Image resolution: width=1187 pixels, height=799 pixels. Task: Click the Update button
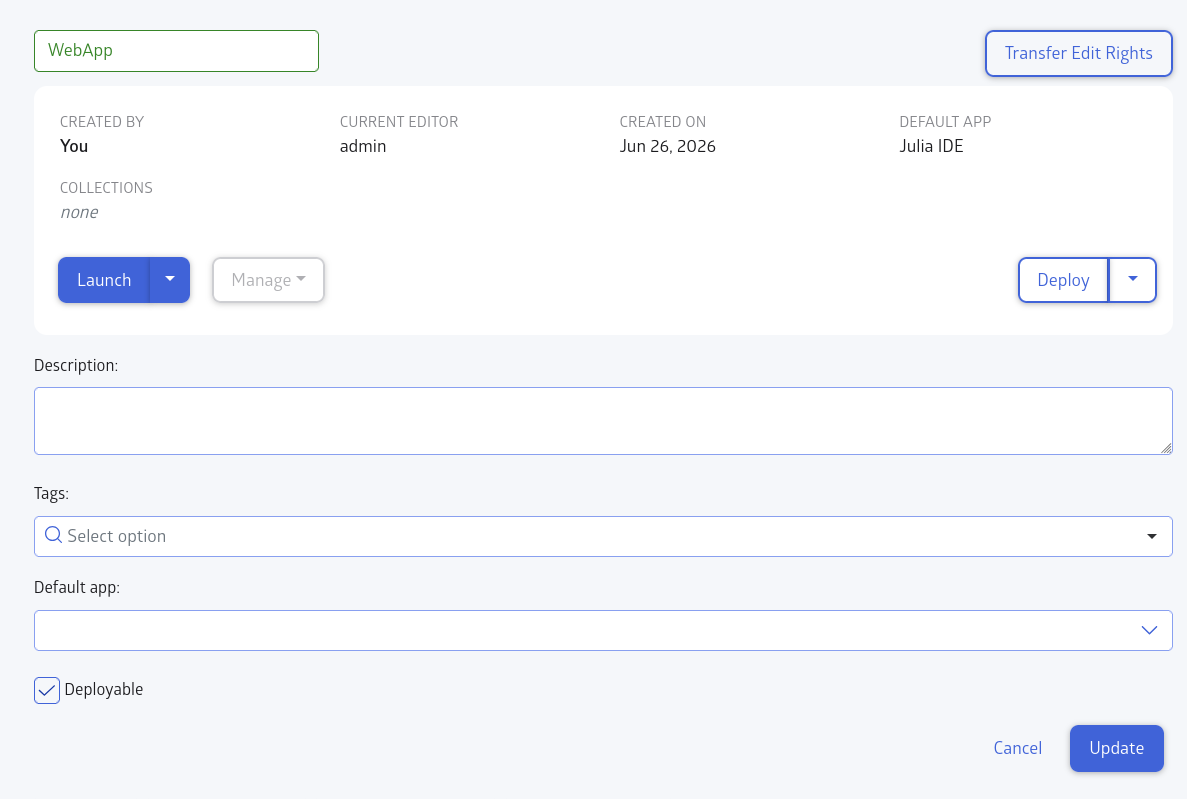pos(1117,748)
